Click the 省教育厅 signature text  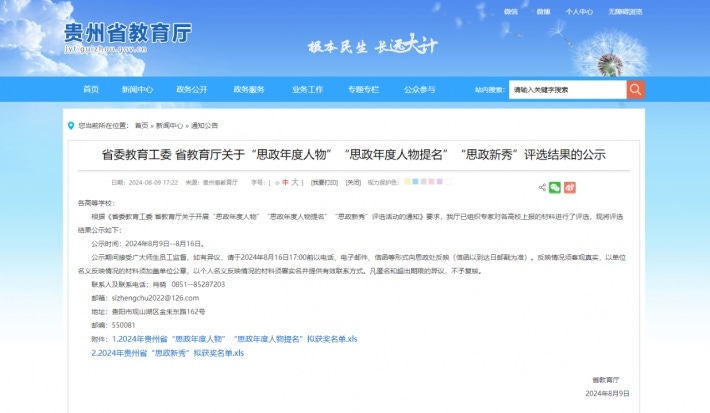605,379
